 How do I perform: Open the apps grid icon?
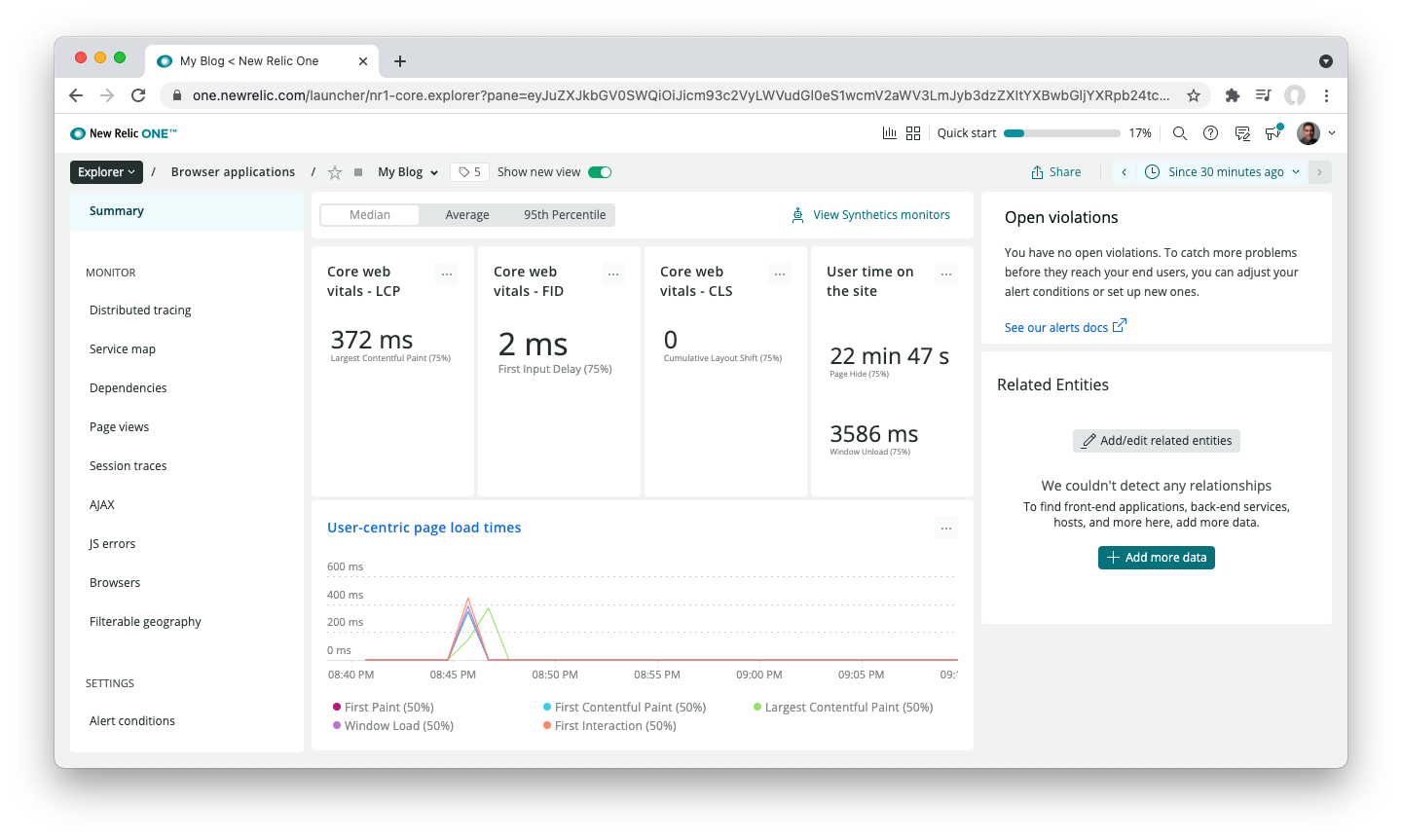[913, 133]
